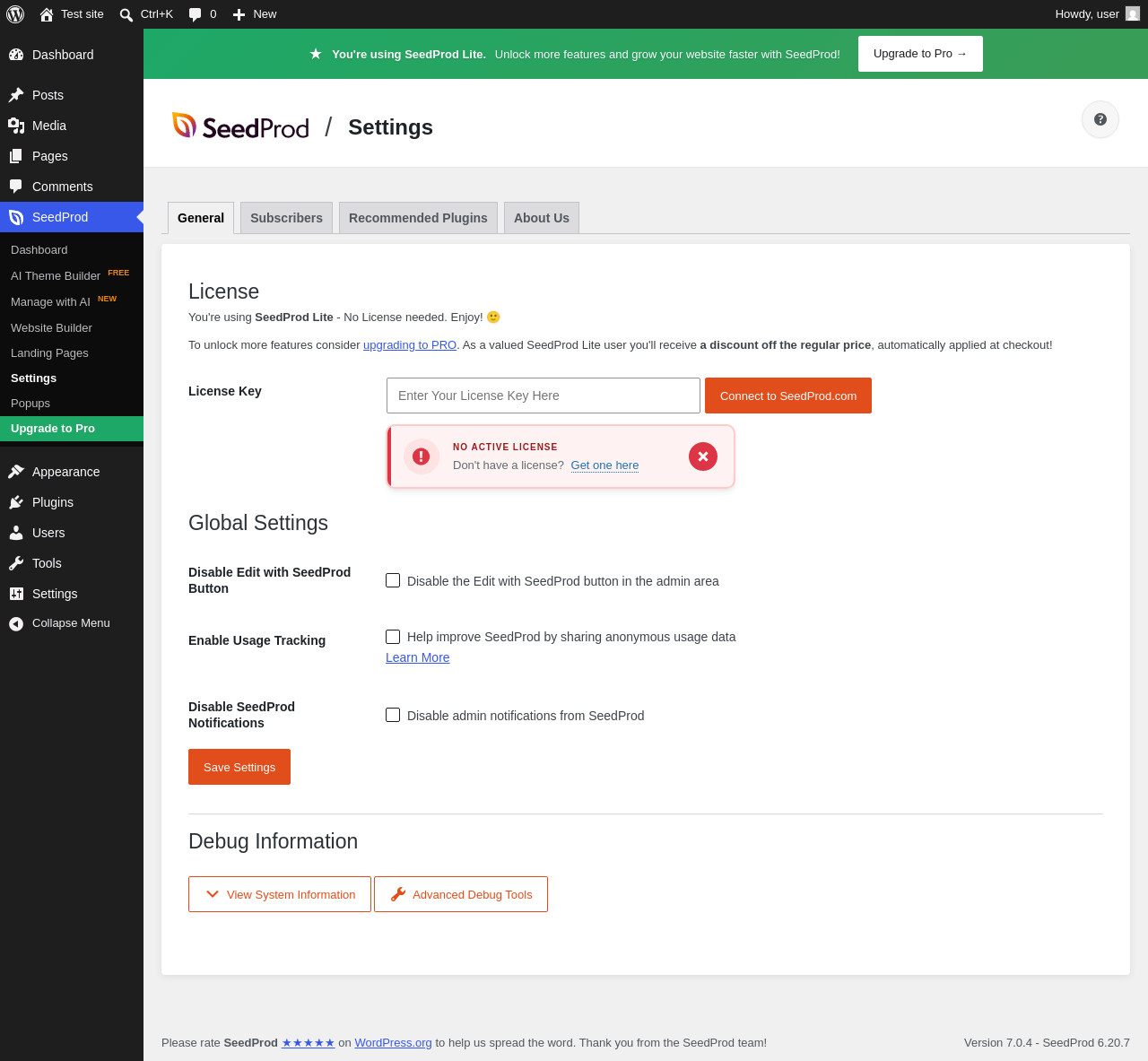The image size is (1148, 1061).
Task: Enable anonymous usage tracking checkbox
Action: coord(393,637)
